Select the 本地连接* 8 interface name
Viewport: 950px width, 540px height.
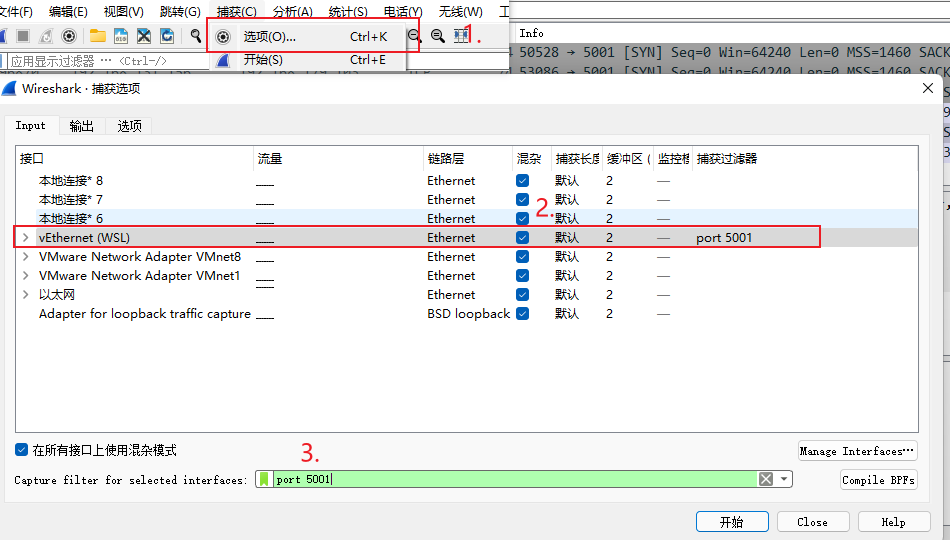click(x=71, y=181)
